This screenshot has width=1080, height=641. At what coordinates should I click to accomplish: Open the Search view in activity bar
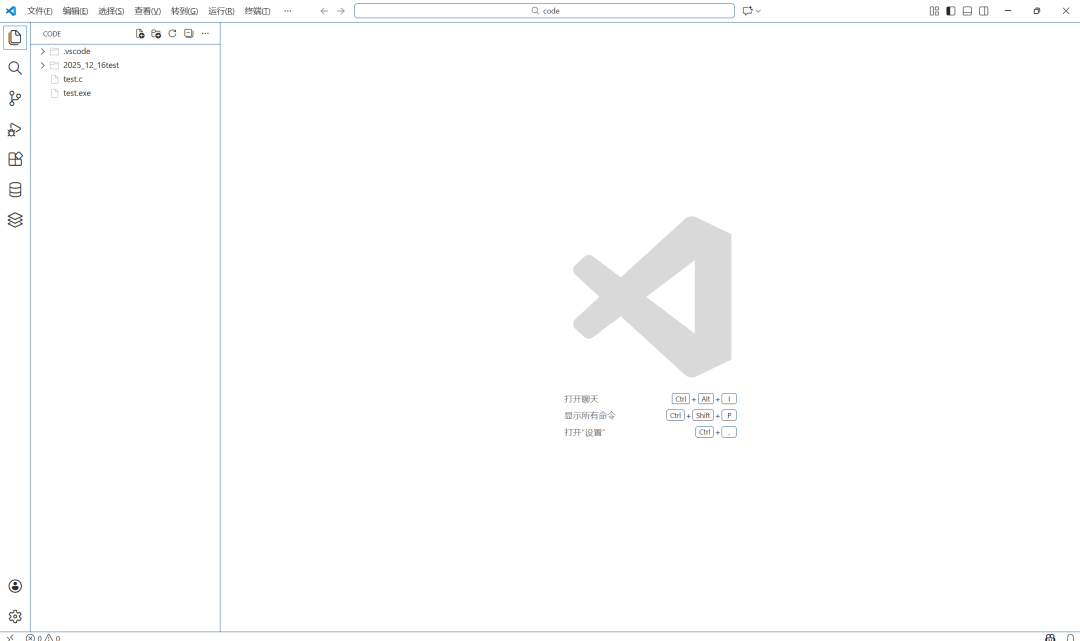[15, 67]
